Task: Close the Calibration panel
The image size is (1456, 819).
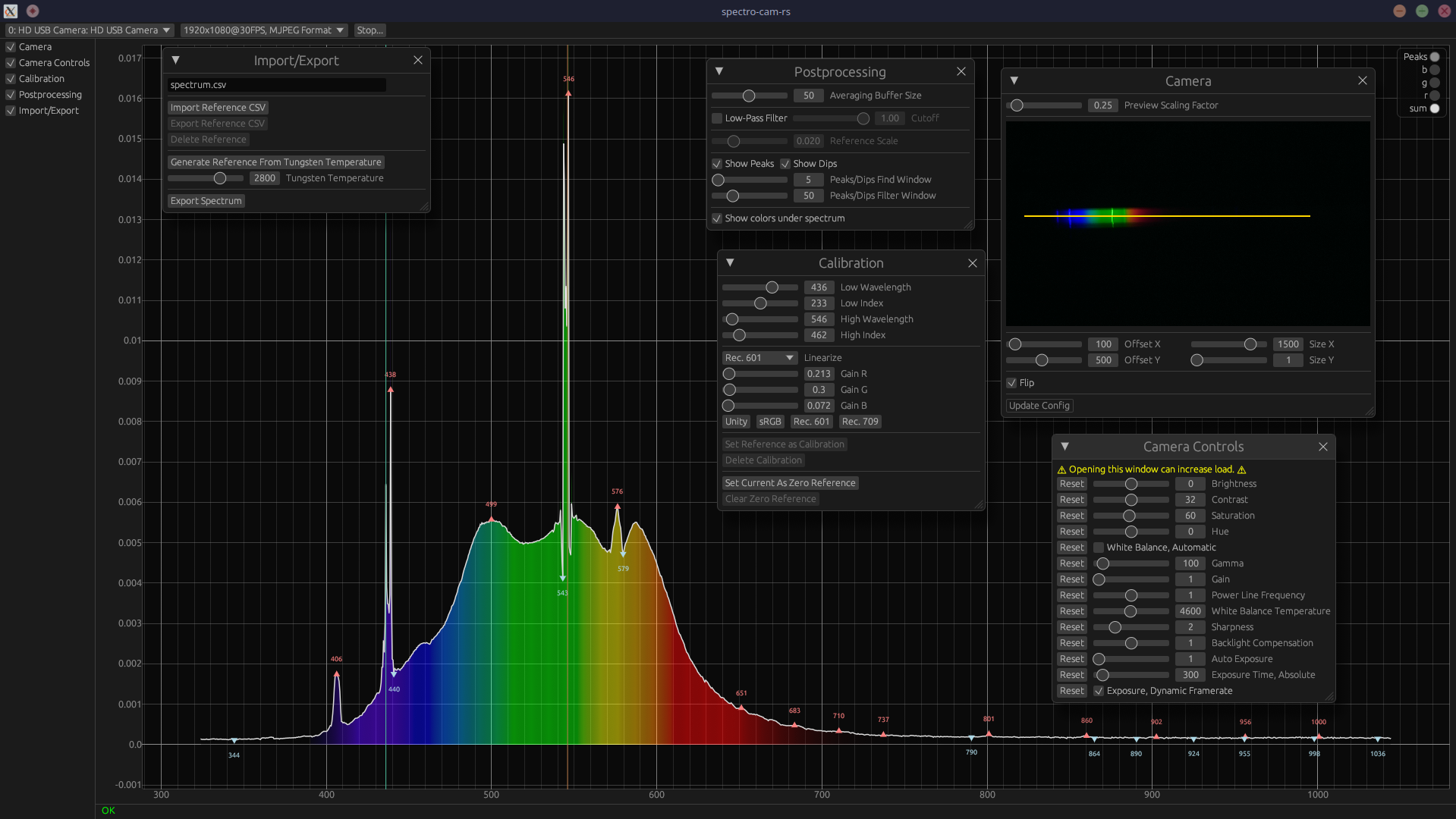Action: 973,262
